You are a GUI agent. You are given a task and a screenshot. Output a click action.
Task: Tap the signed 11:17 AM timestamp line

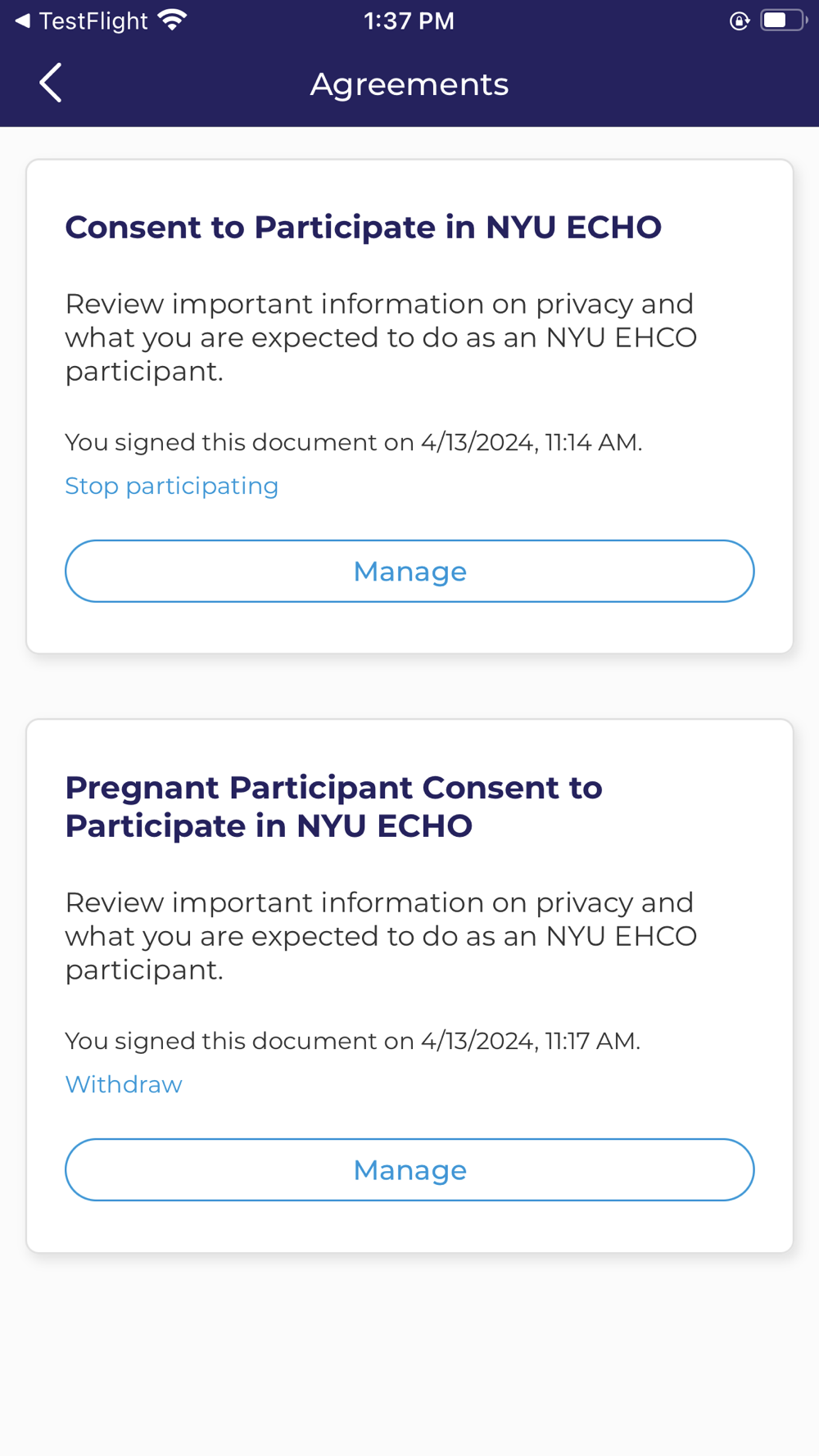point(352,1041)
